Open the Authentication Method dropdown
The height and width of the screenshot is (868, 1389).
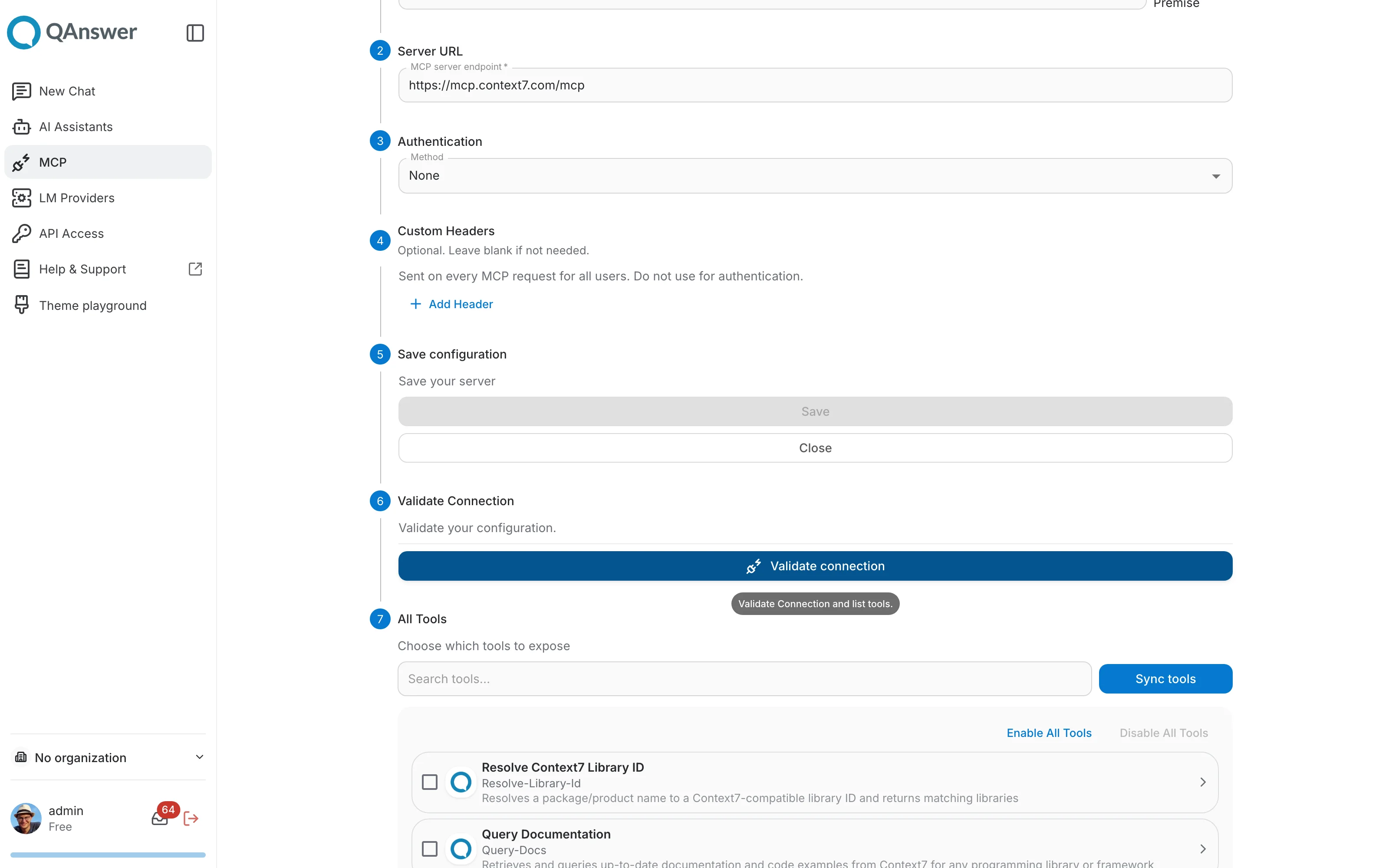coord(815,176)
